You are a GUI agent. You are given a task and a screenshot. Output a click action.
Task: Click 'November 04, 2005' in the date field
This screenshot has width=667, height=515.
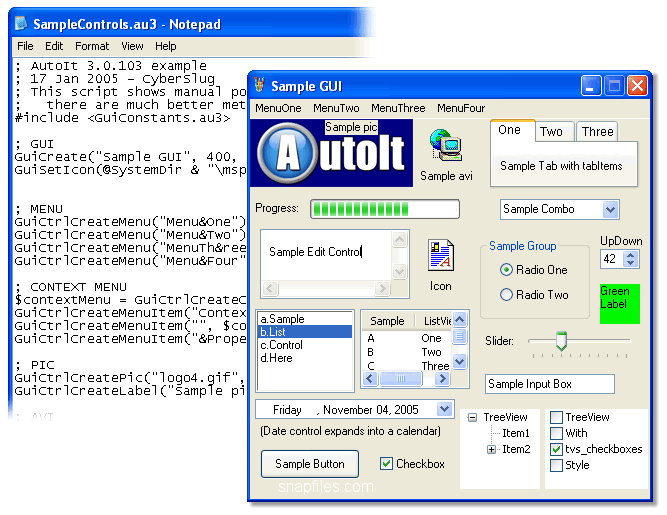tap(371, 410)
